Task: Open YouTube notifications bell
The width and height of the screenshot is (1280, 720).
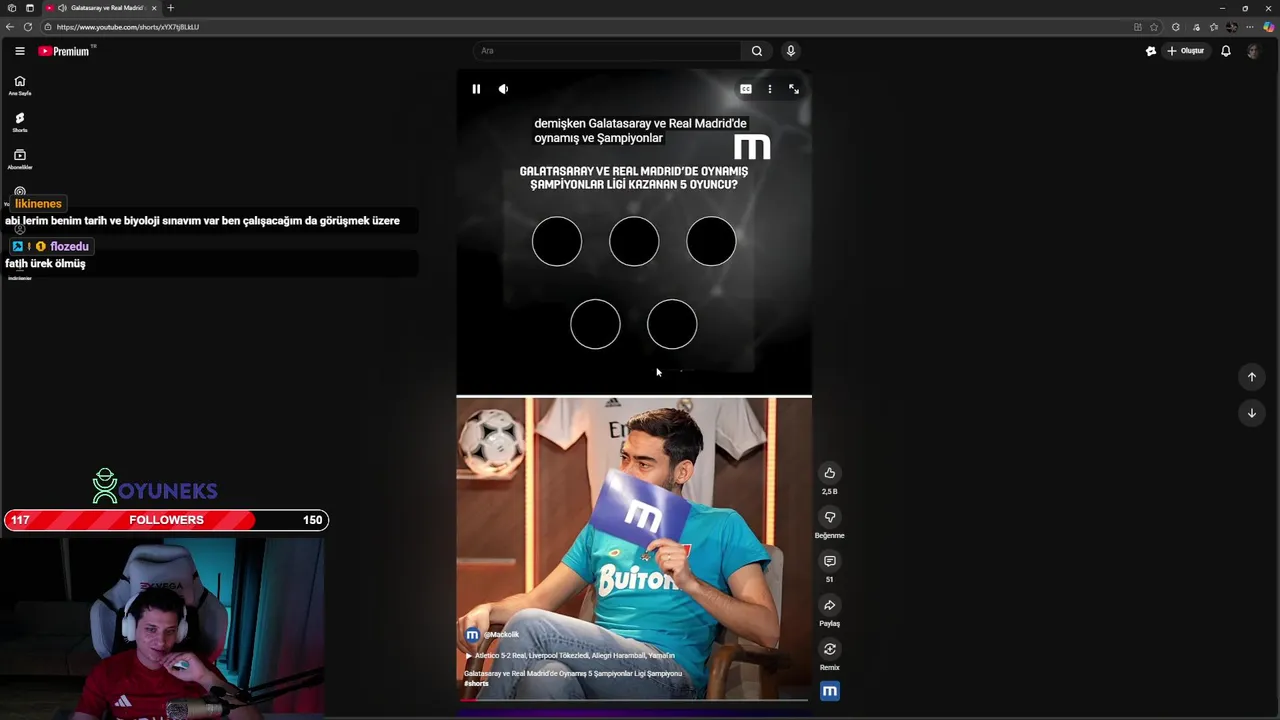Action: tap(1225, 51)
